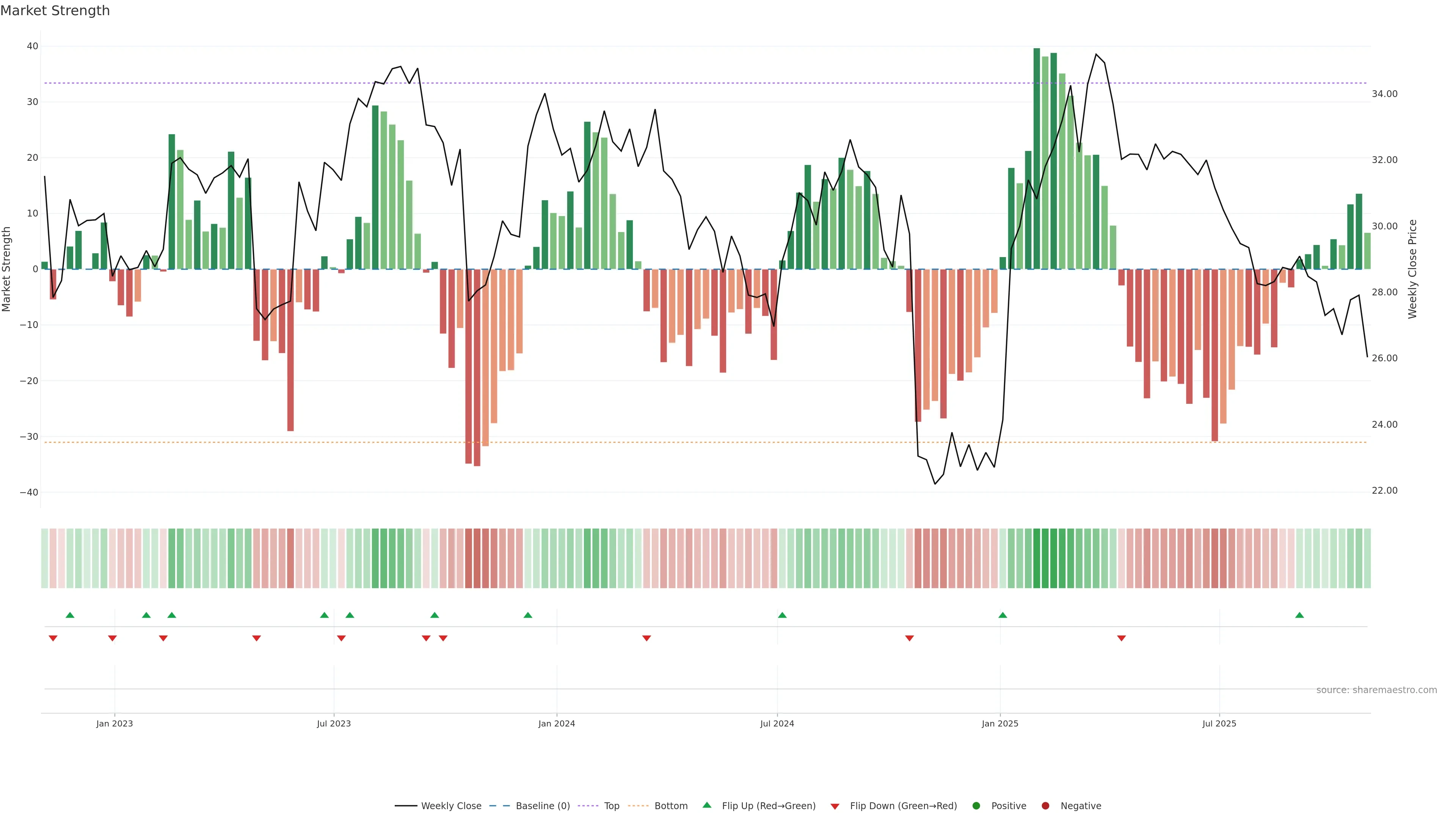Click the red Flip Down legend triangle
The height and width of the screenshot is (819, 1456).
[835, 806]
